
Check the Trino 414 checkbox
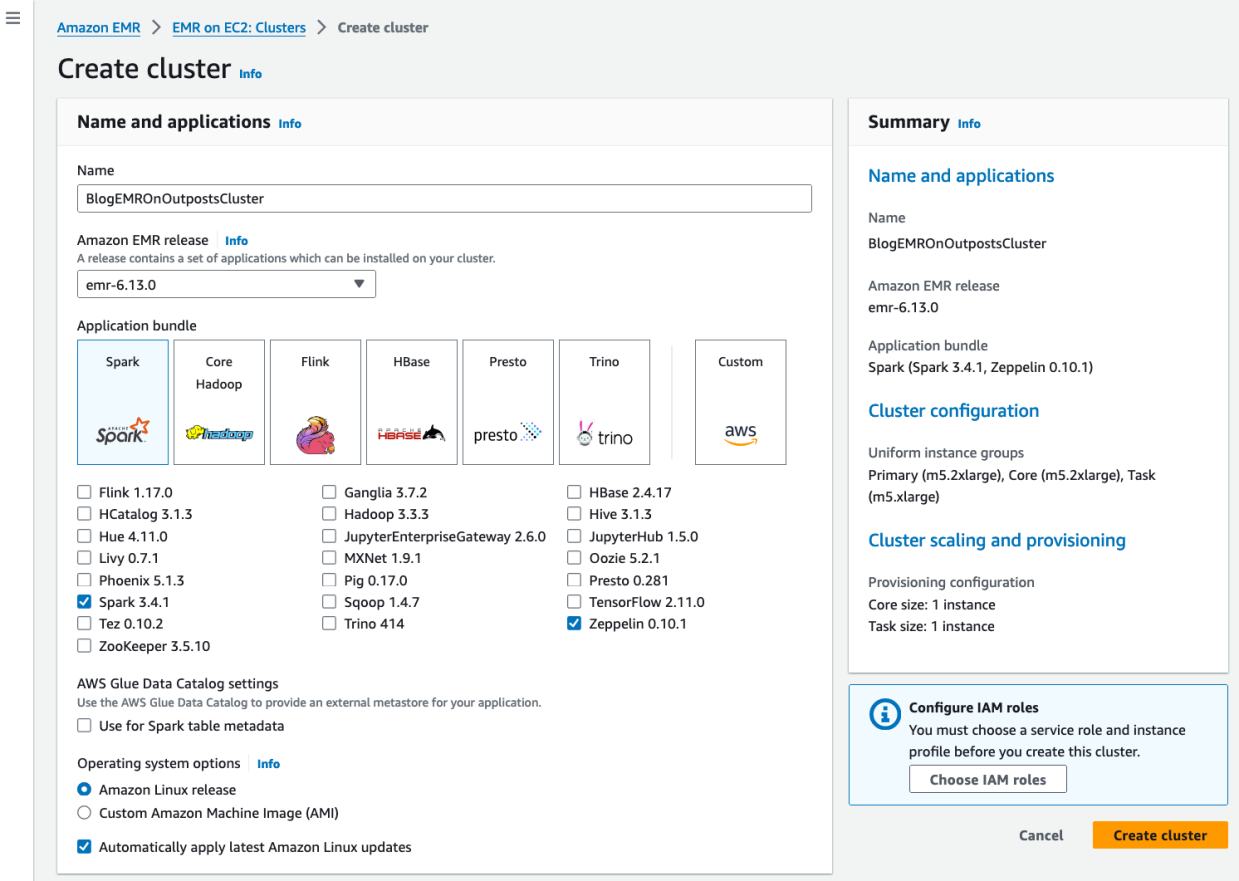point(329,623)
